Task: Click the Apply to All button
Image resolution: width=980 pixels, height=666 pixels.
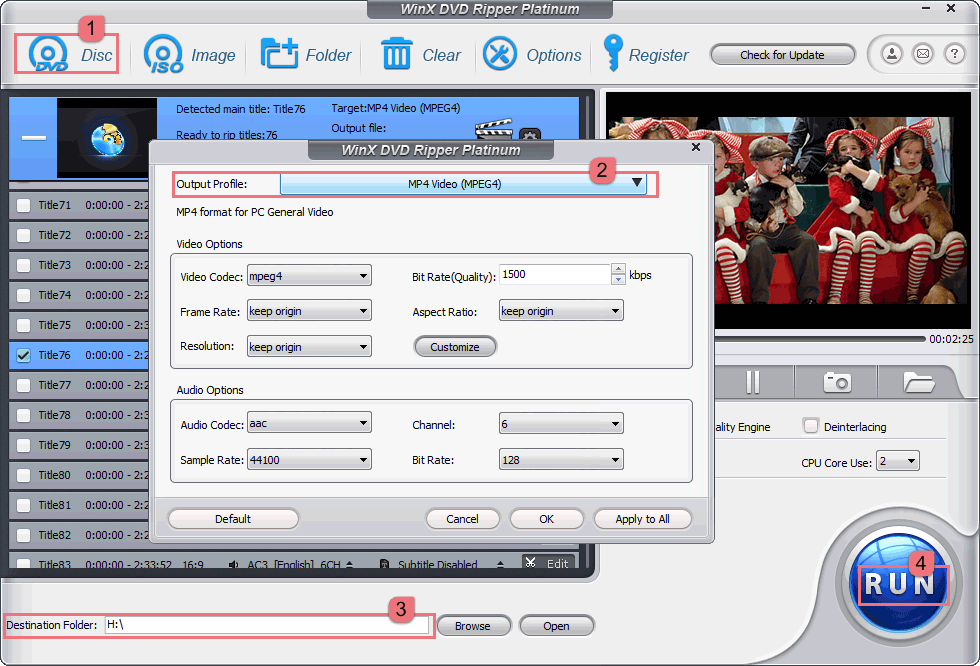Action: (642, 519)
